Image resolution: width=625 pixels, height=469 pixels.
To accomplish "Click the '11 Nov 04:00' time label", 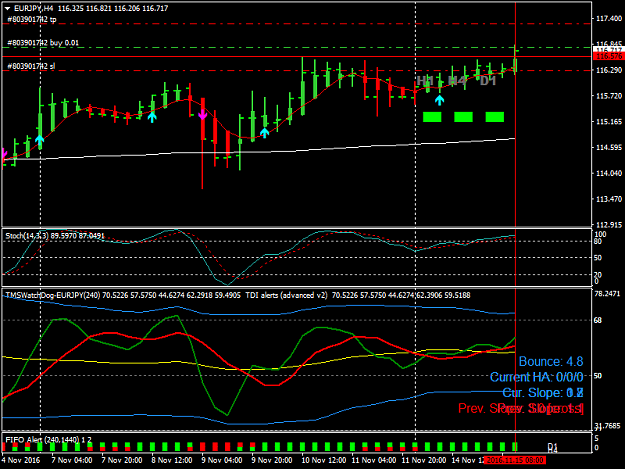I will 374,460.
